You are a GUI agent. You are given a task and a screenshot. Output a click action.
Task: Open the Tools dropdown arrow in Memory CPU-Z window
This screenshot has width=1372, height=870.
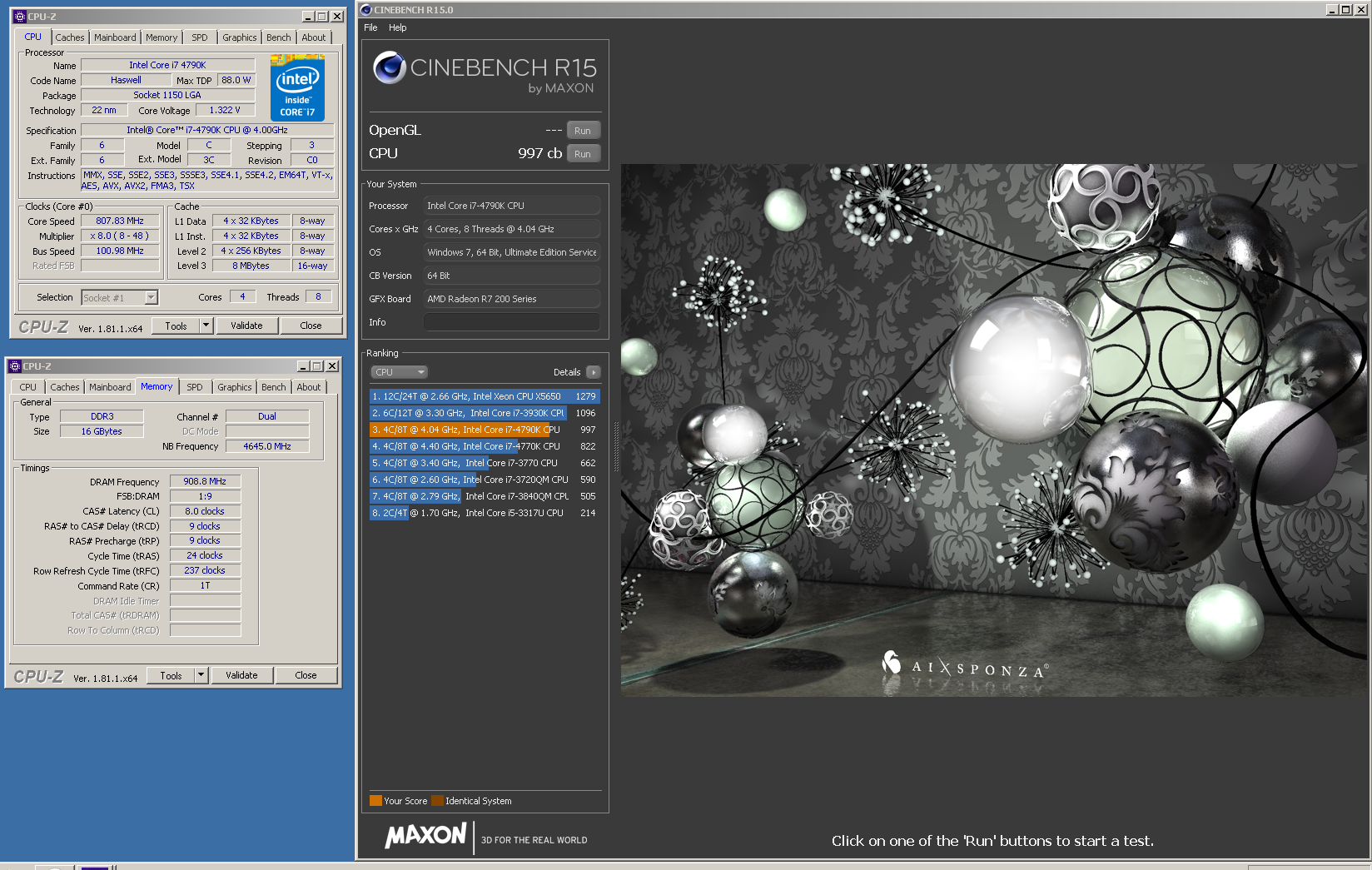point(201,675)
